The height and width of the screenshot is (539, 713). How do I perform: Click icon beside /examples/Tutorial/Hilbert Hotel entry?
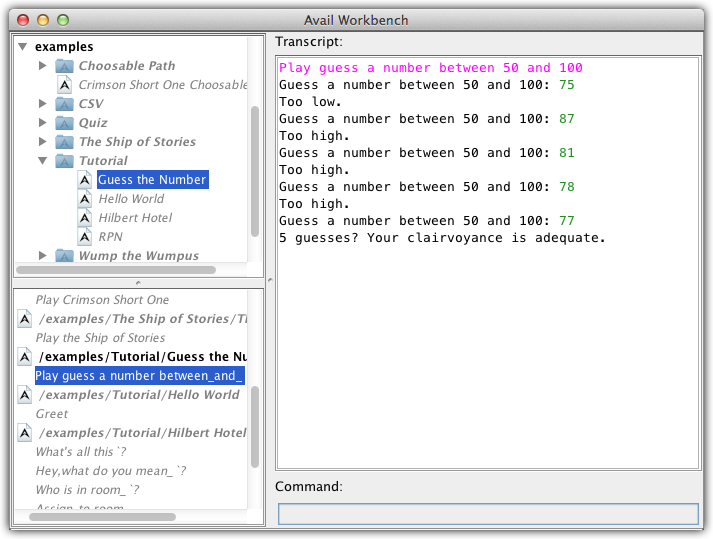pyautogui.click(x=25, y=433)
